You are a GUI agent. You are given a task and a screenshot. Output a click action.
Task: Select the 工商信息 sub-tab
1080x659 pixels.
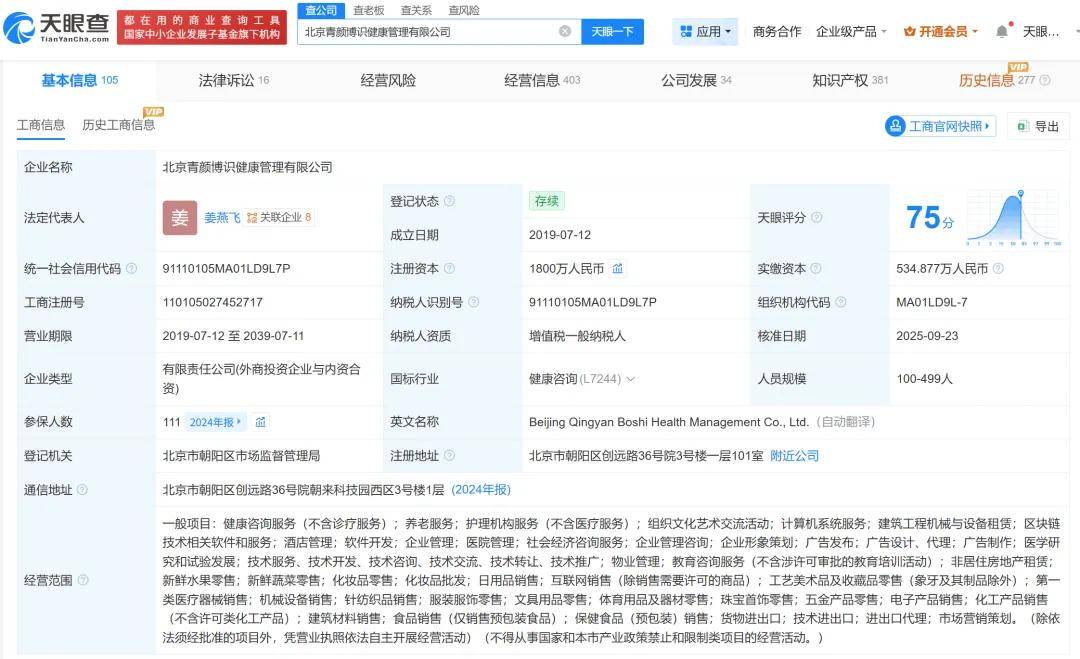click(41, 125)
